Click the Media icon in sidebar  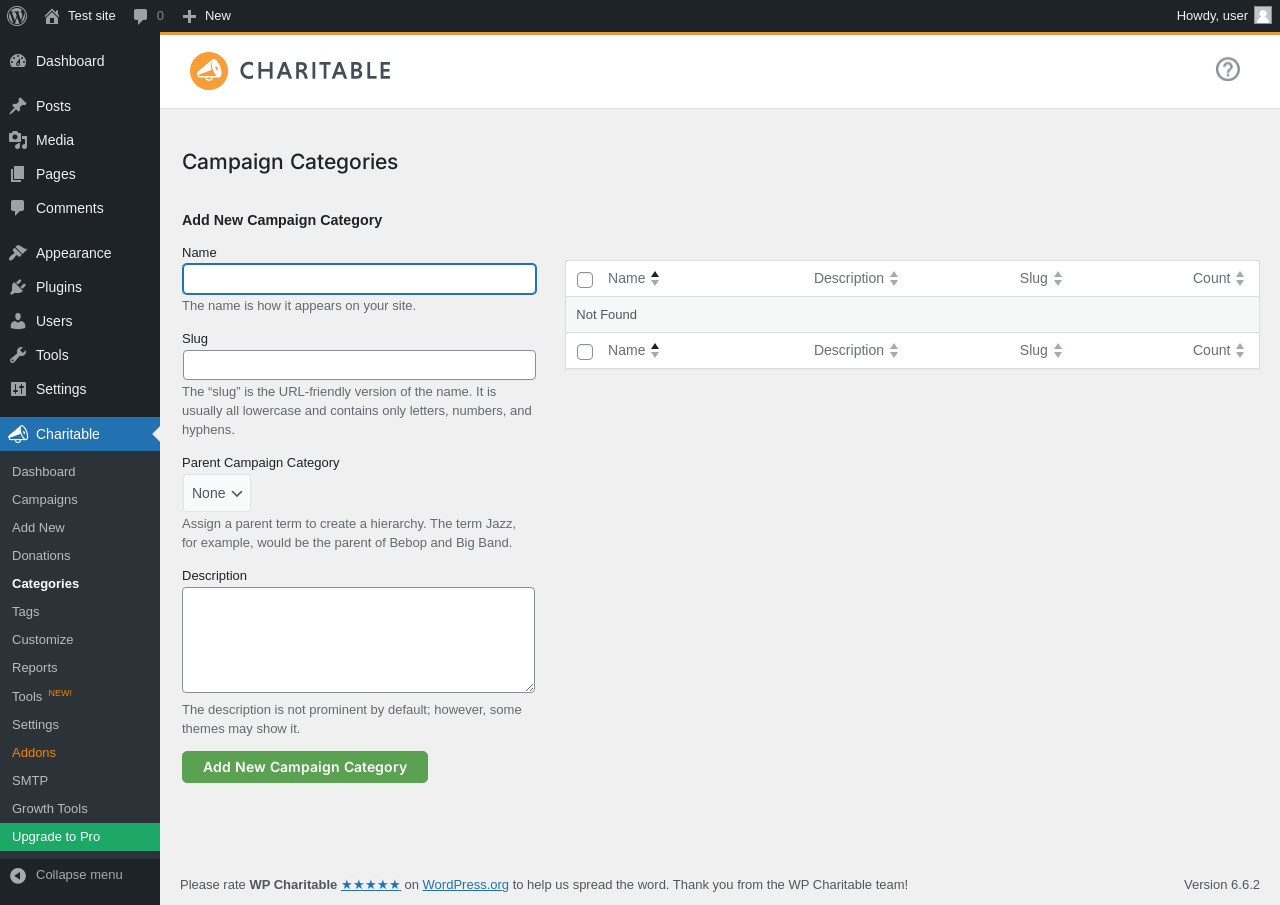click(18, 140)
